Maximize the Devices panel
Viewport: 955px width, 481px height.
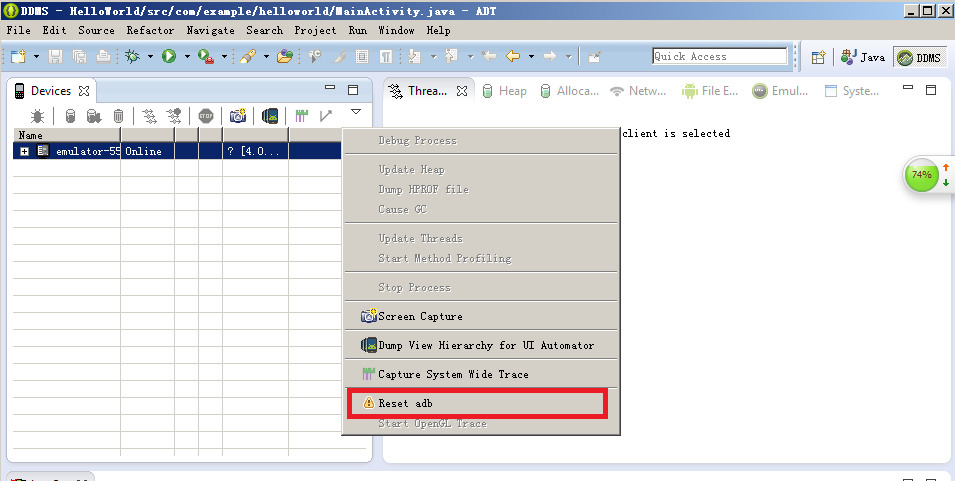353,90
